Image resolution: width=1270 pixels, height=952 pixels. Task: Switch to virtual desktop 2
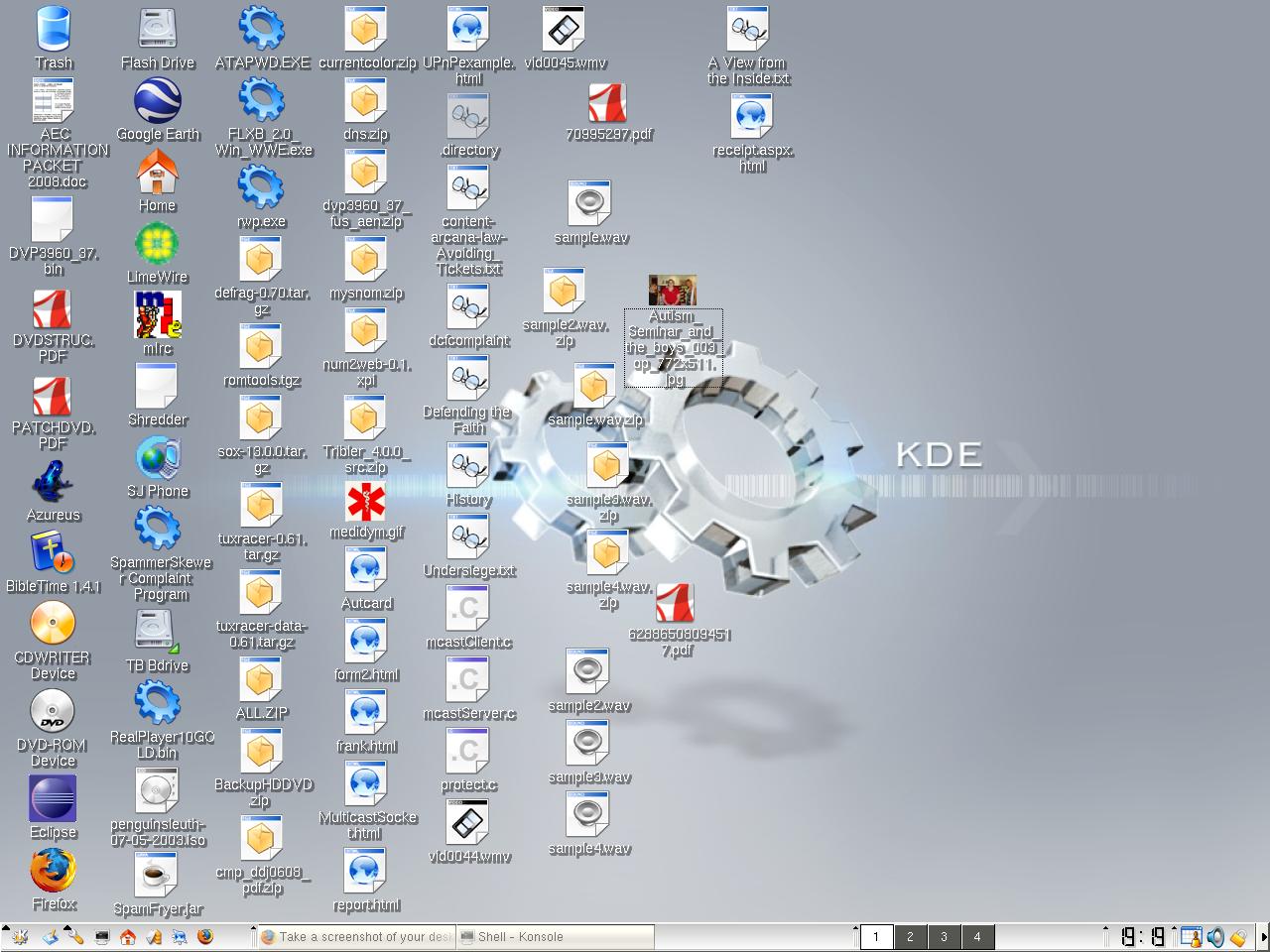click(910, 936)
